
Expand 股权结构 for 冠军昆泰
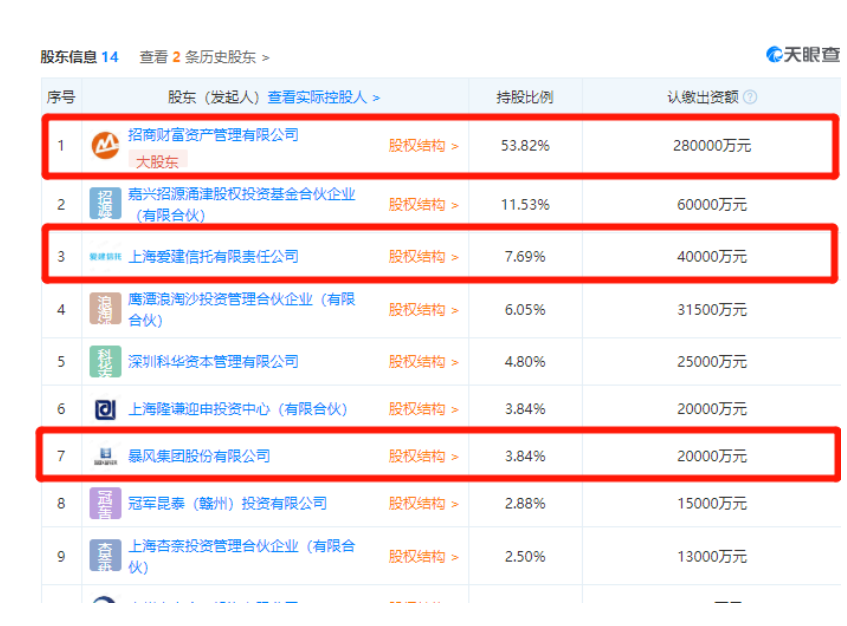(x=424, y=503)
